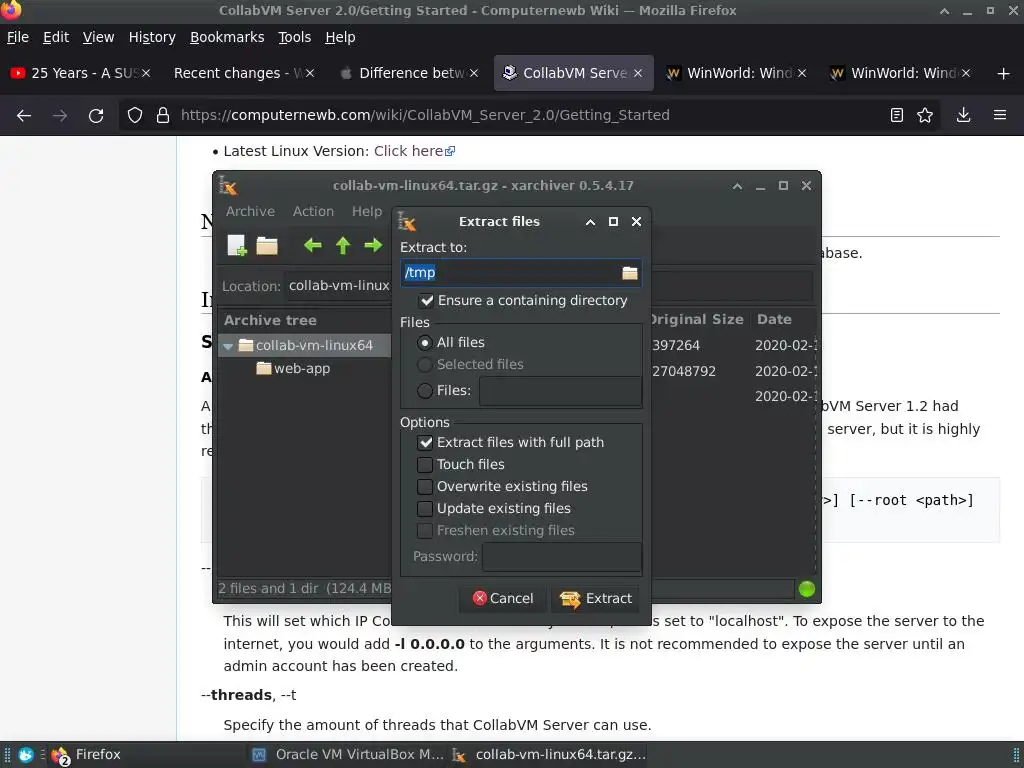Open the Firefox downloads panel
This screenshot has height=768, width=1024.
[x=963, y=116]
